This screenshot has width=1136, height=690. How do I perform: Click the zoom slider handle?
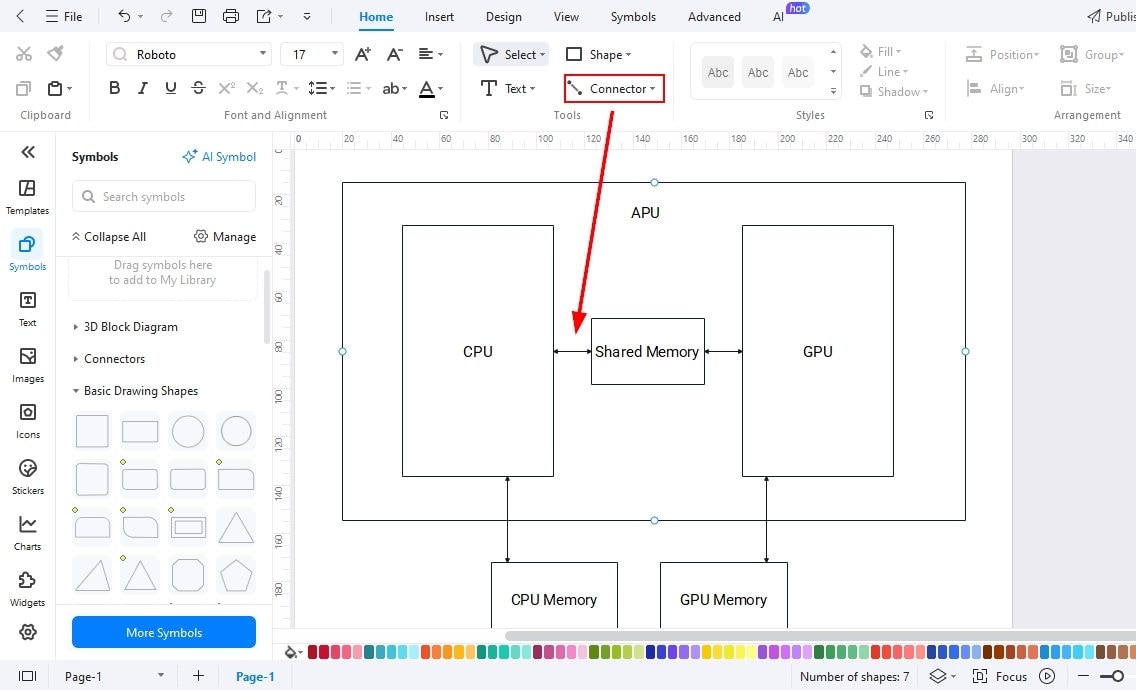tap(1117, 676)
